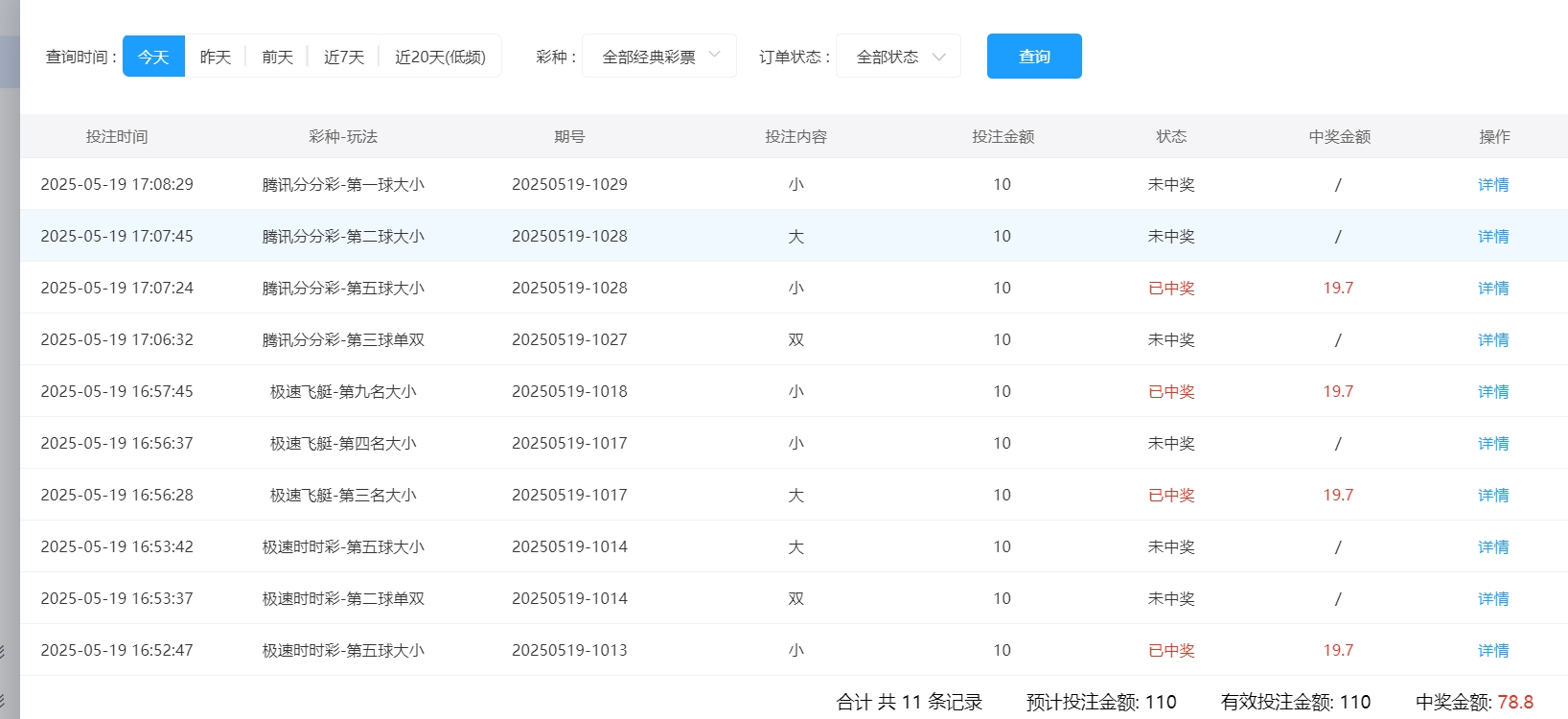Select the 前天 time filter
The width and height of the screenshot is (1568, 719).
[277, 57]
